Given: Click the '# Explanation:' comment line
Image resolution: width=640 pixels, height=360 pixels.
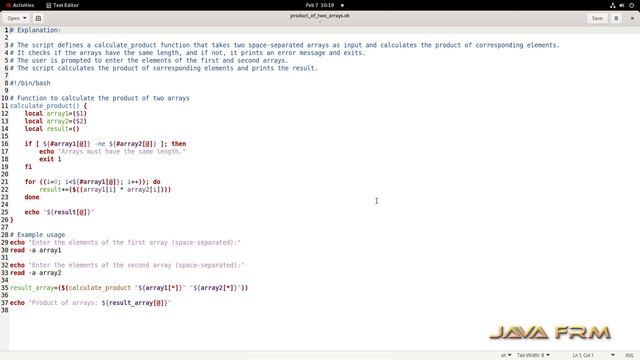Looking at the screenshot, I should coord(36,30).
